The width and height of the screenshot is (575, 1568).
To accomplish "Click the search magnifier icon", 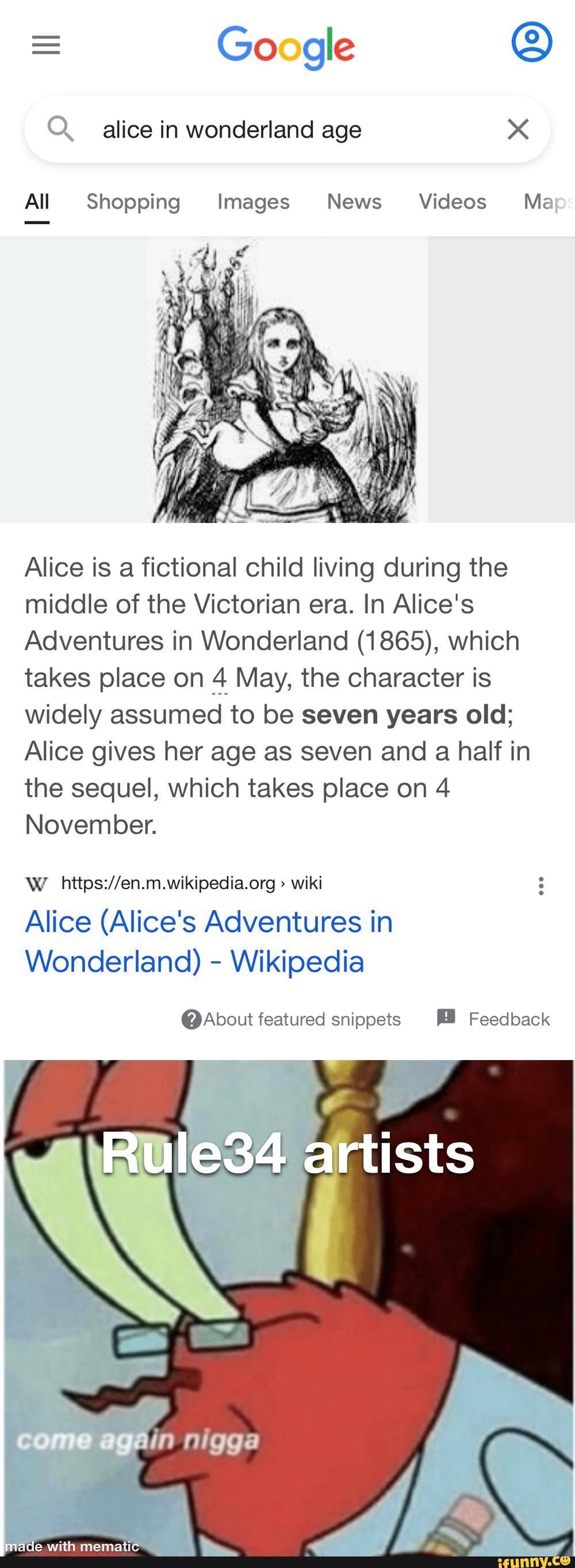I will 61,129.
